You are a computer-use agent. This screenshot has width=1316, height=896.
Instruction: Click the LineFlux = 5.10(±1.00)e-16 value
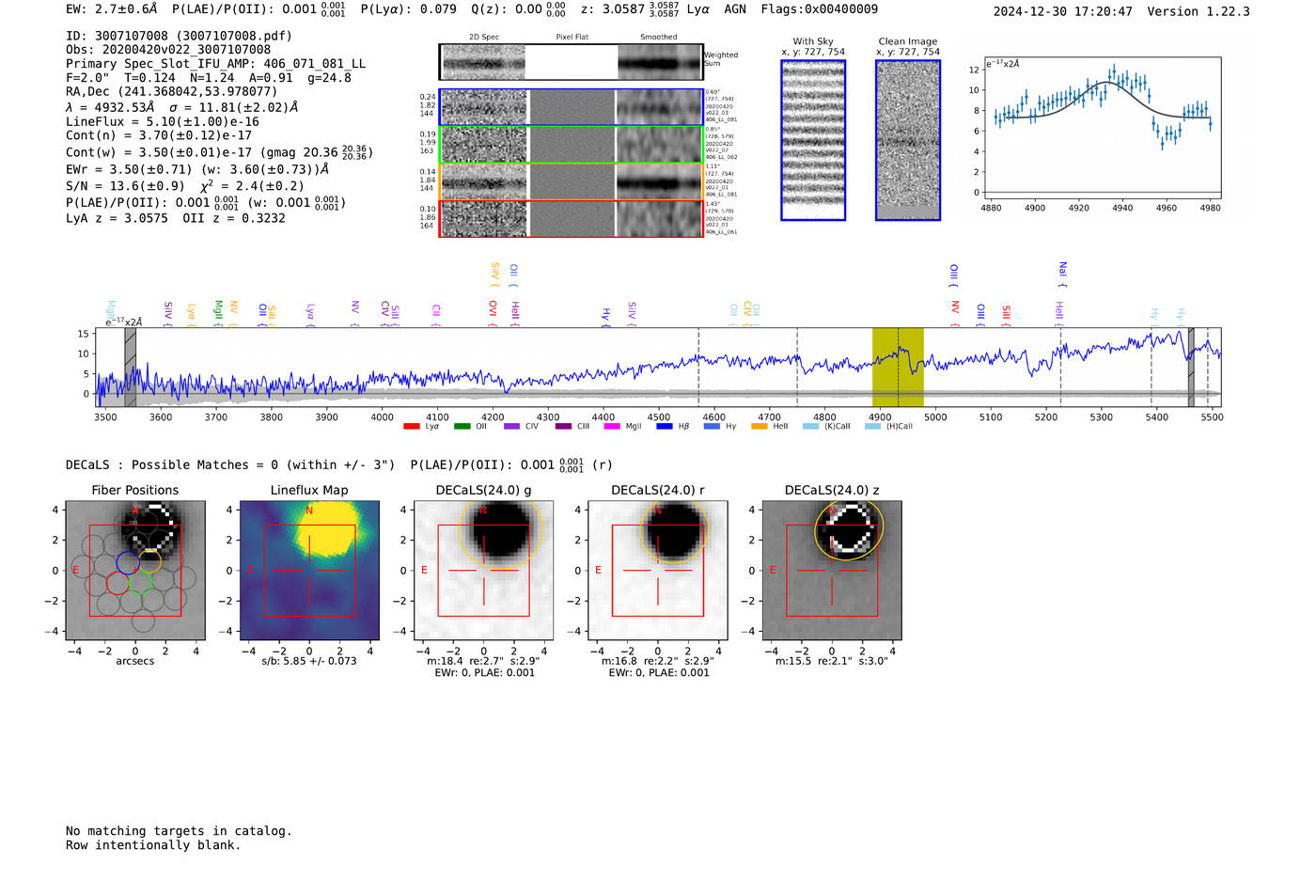point(163,121)
